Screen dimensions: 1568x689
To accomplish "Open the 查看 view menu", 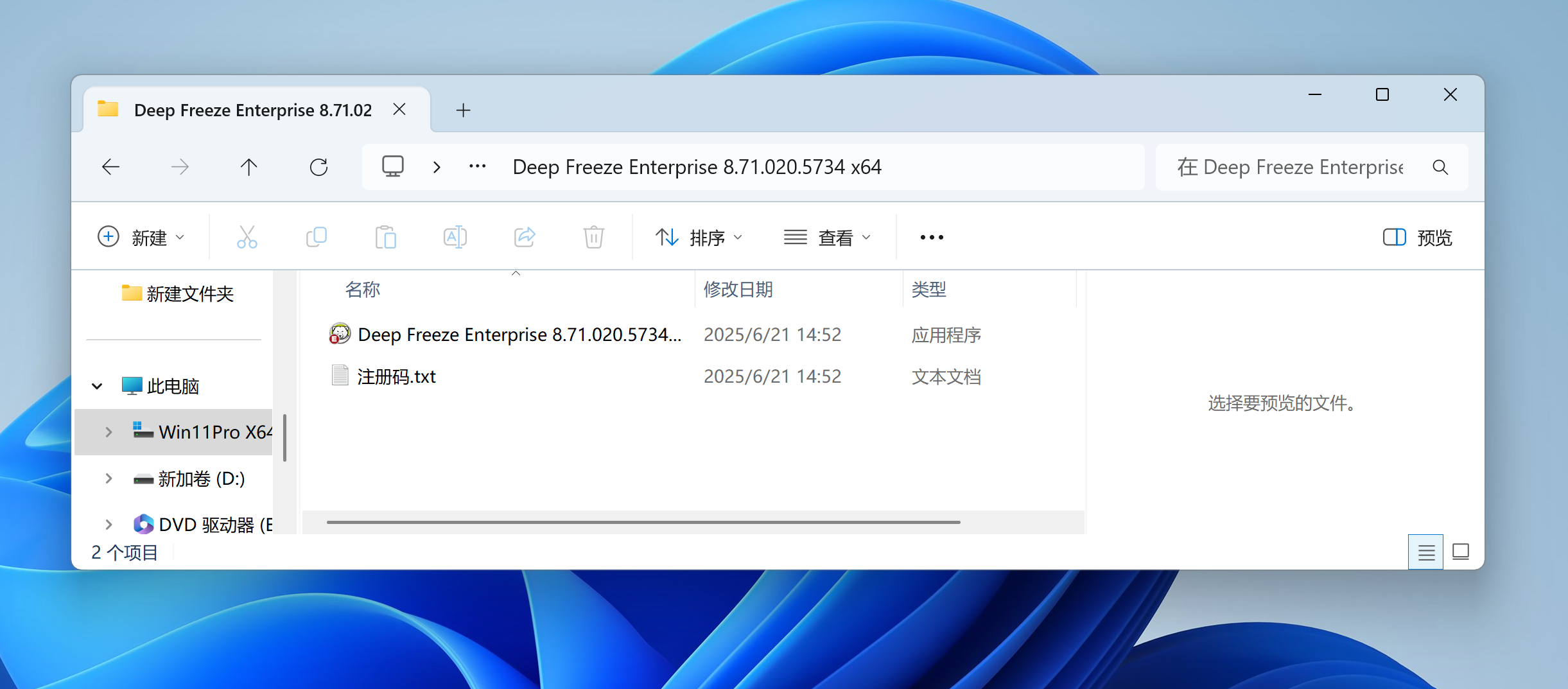I will [x=827, y=238].
